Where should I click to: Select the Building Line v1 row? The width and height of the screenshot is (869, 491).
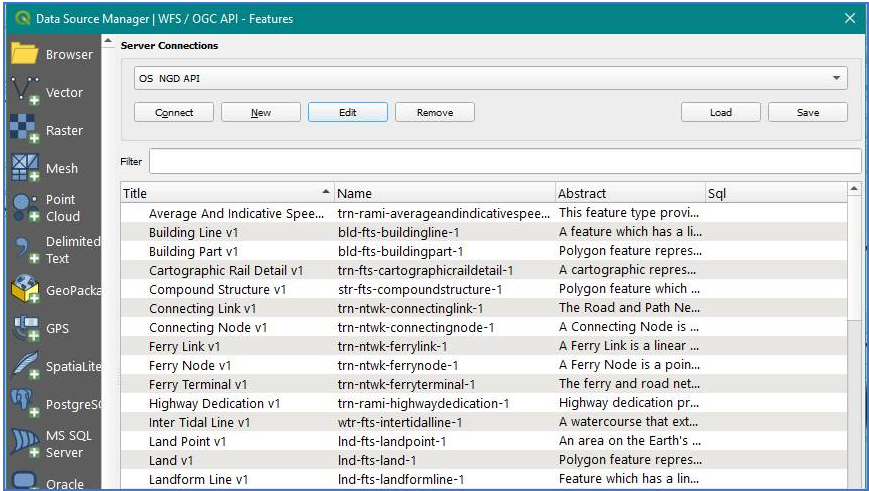484,232
